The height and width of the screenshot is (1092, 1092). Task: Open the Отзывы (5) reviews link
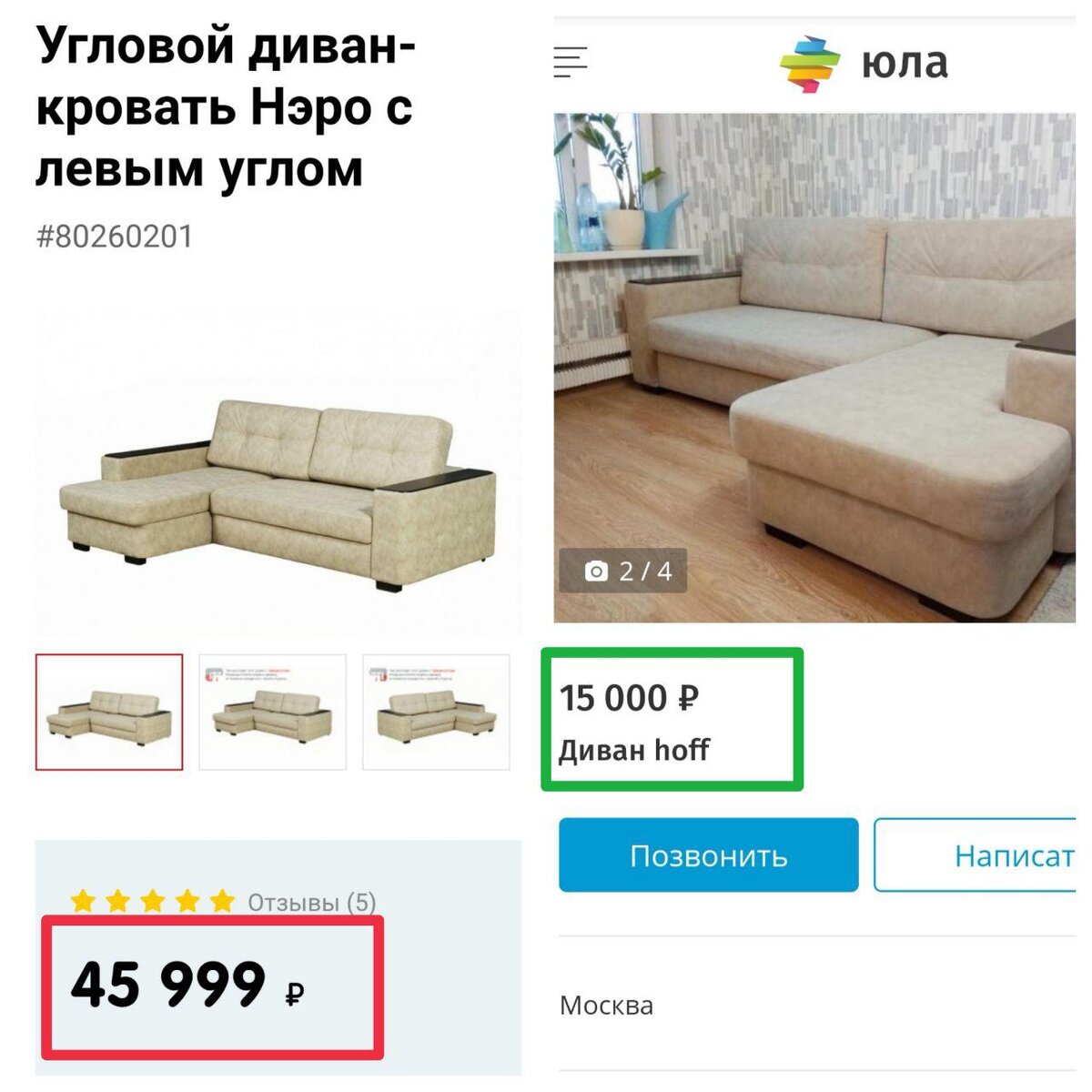(312, 903)
